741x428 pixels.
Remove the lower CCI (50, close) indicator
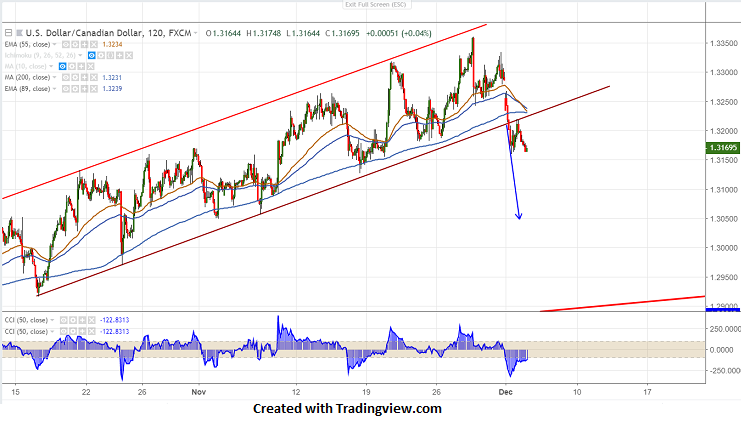coord(92,331)
